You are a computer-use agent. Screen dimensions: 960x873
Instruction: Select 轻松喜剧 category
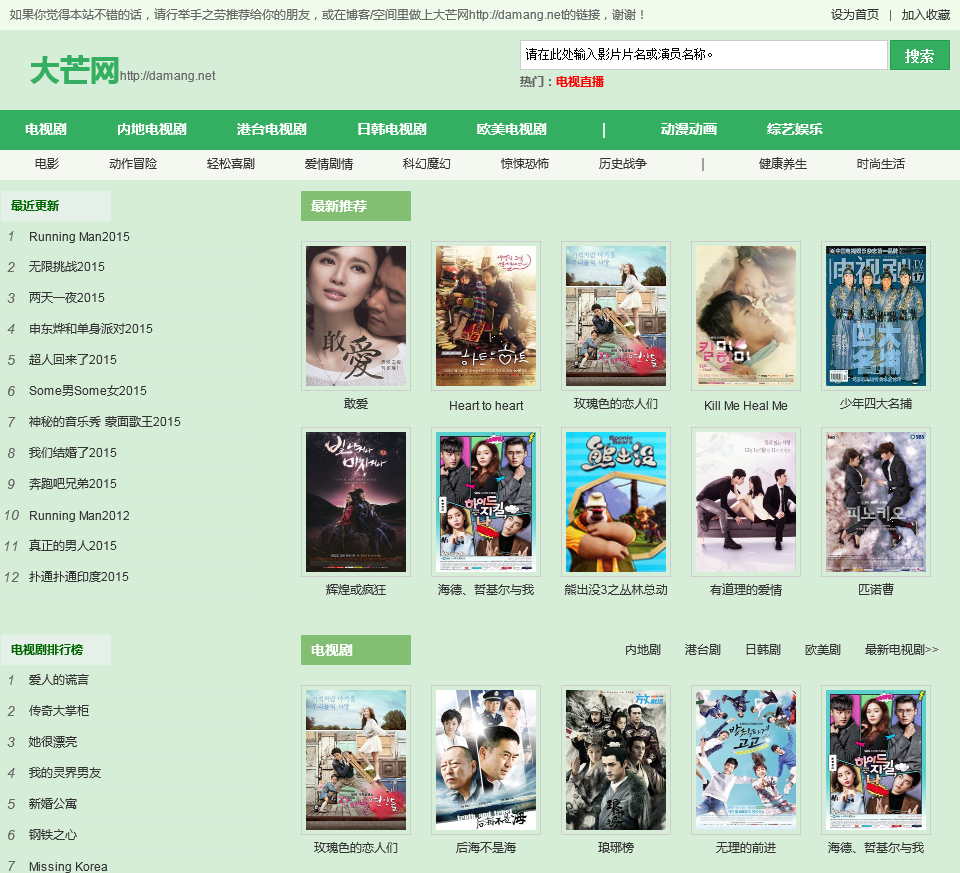(231, 163)
